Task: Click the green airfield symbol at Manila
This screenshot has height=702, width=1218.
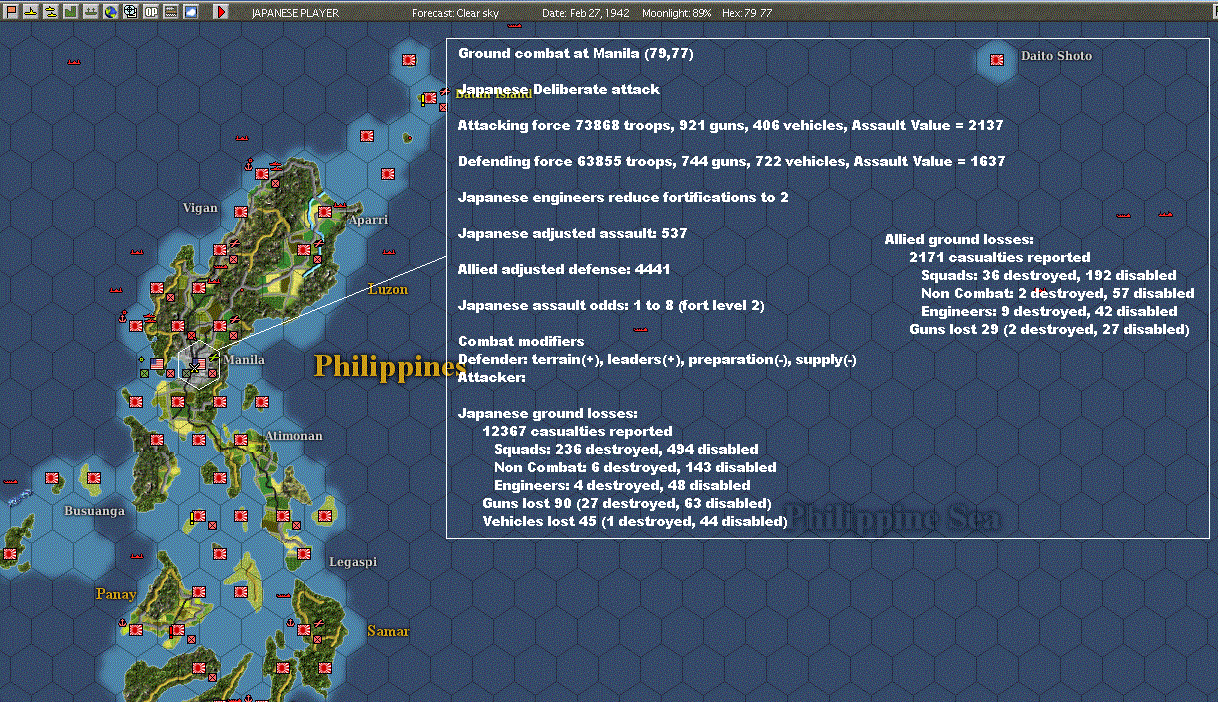Action: pos(214,357)
